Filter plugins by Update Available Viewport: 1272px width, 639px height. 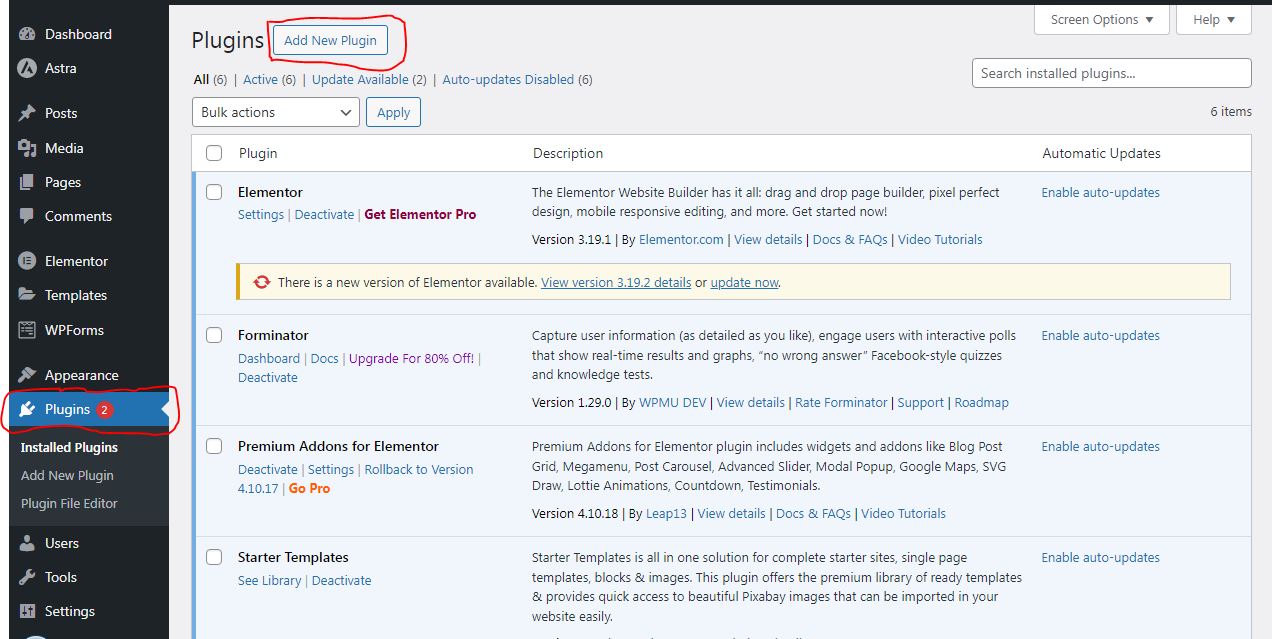[360, 80]
